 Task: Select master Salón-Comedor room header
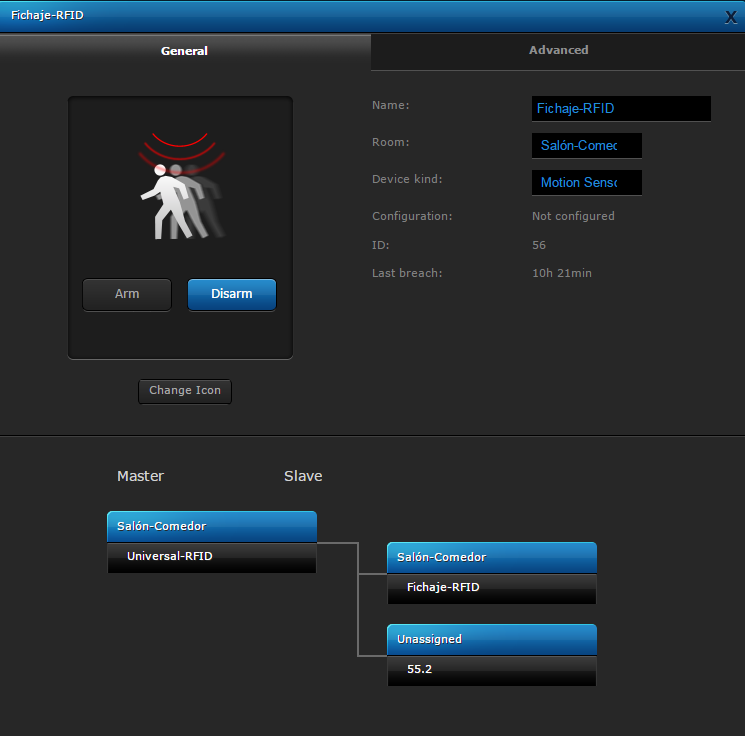(x=212, y=526)
